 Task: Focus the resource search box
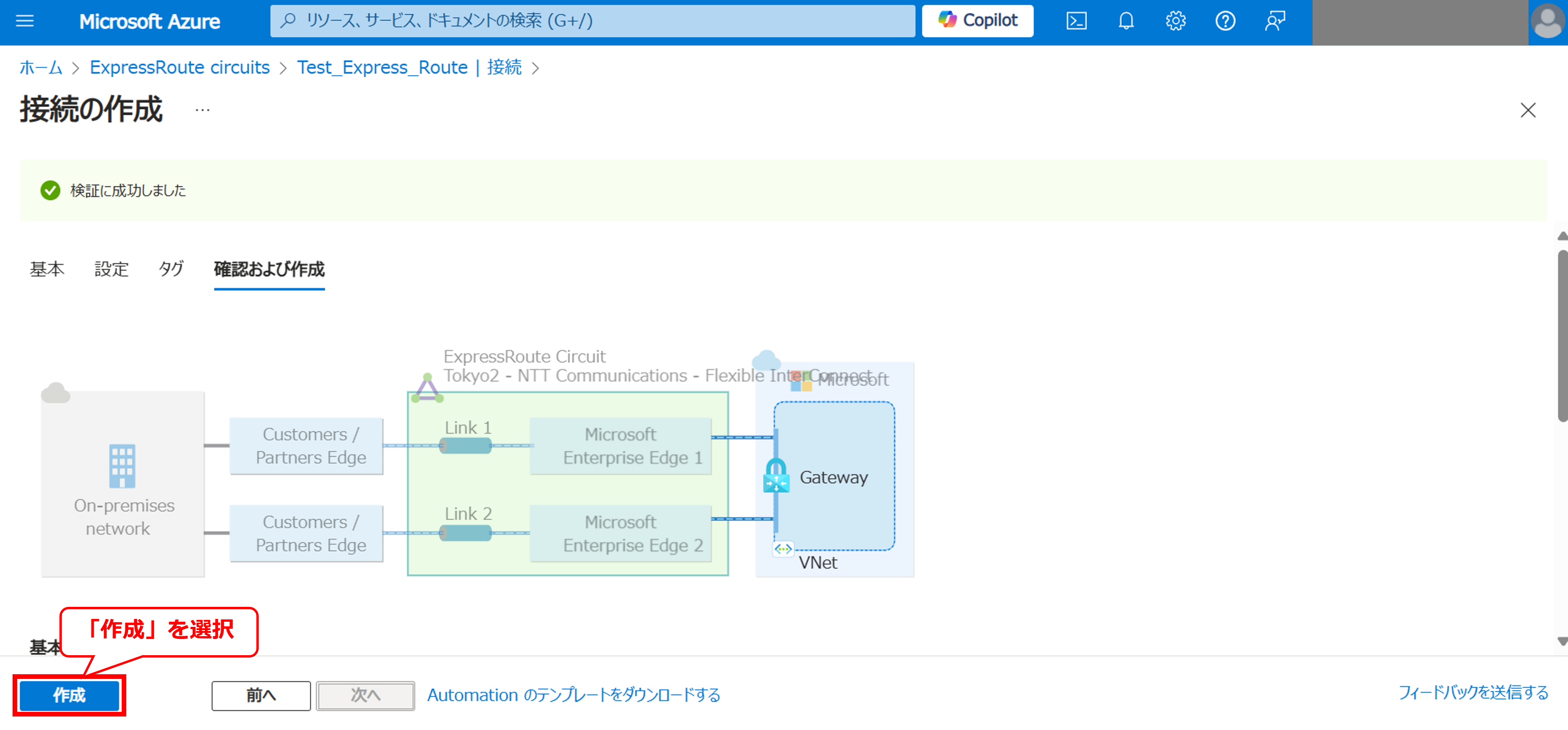pos(592,21)
